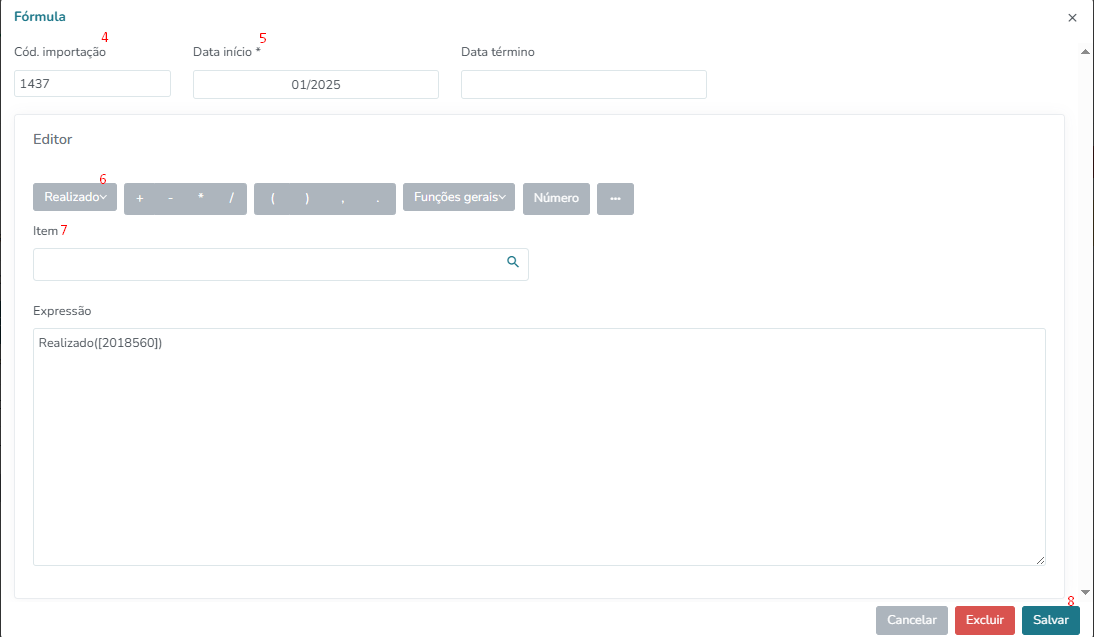Click into the Expressão text area
Image resolution: width=1094 pixels, height=637 pixels.
pos(539,447)
